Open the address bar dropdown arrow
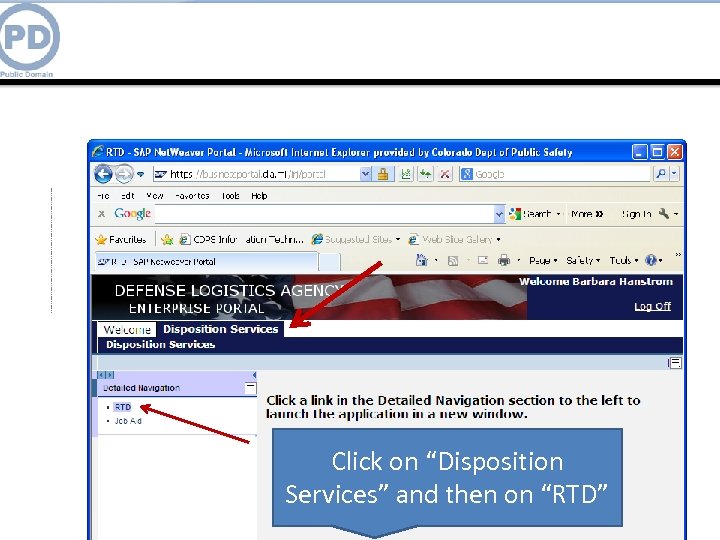 point(365,174)
